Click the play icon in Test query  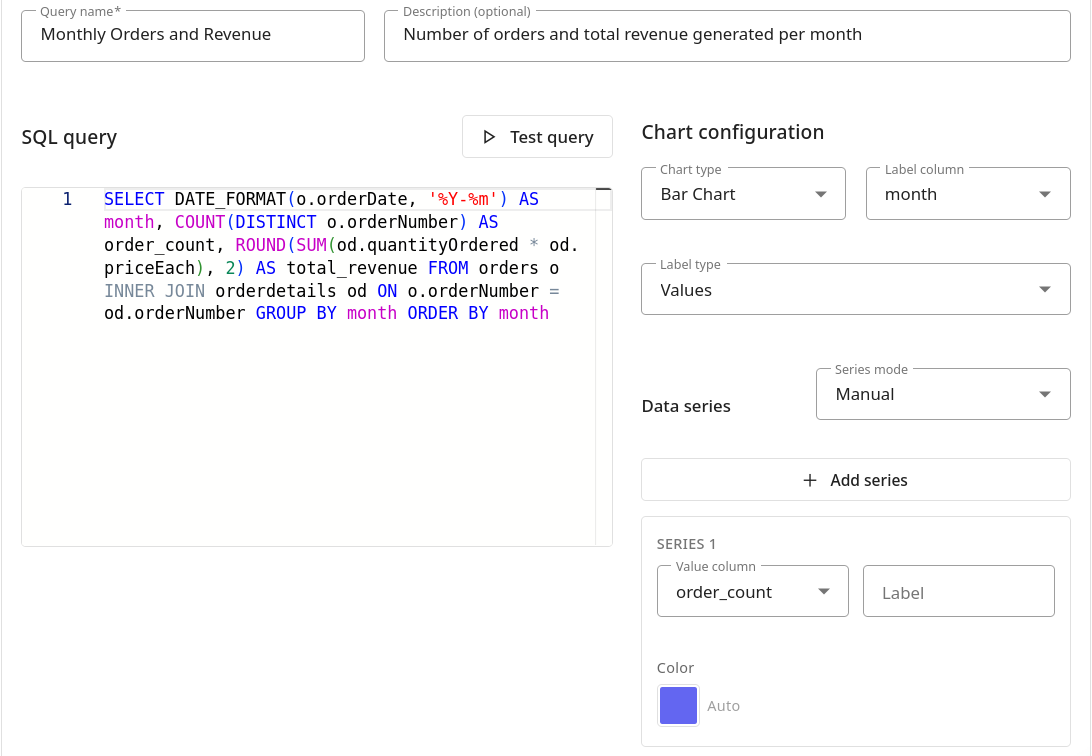coord(489,137)
